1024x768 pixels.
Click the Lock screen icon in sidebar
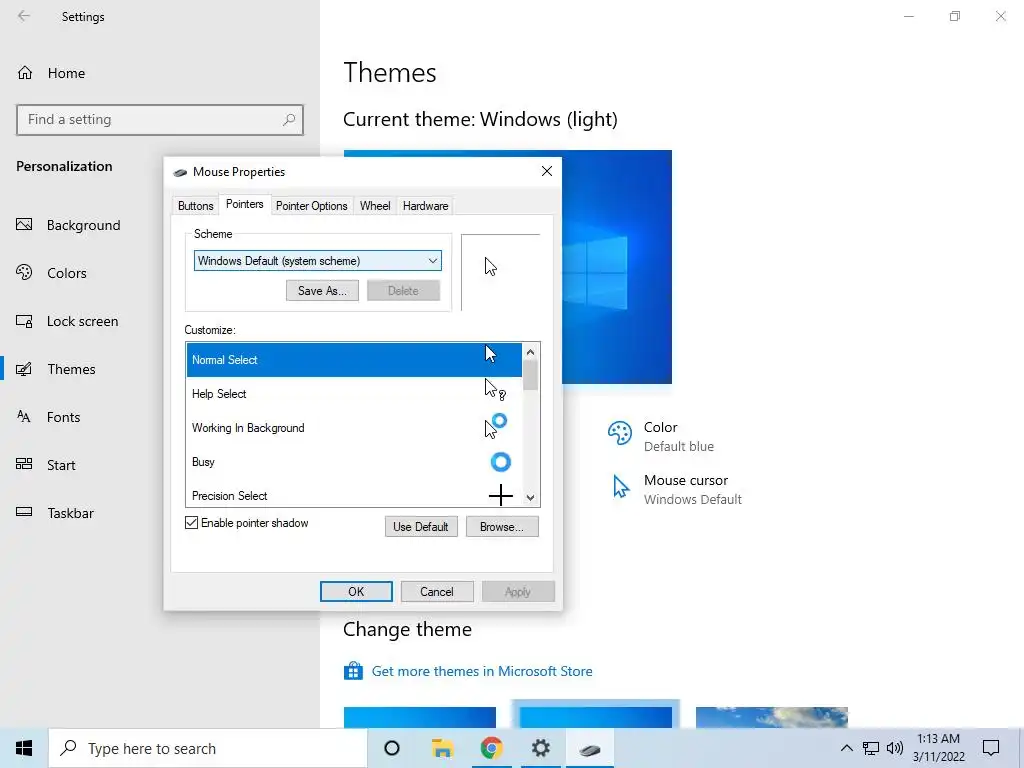pyautogui.click(x=24, y=321)
